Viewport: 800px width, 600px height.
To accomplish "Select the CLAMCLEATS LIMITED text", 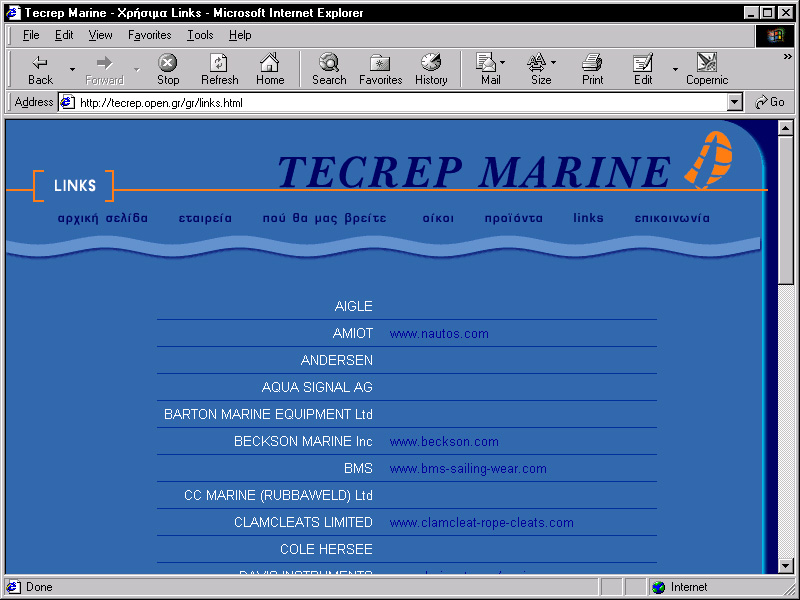I will point(303,522).
